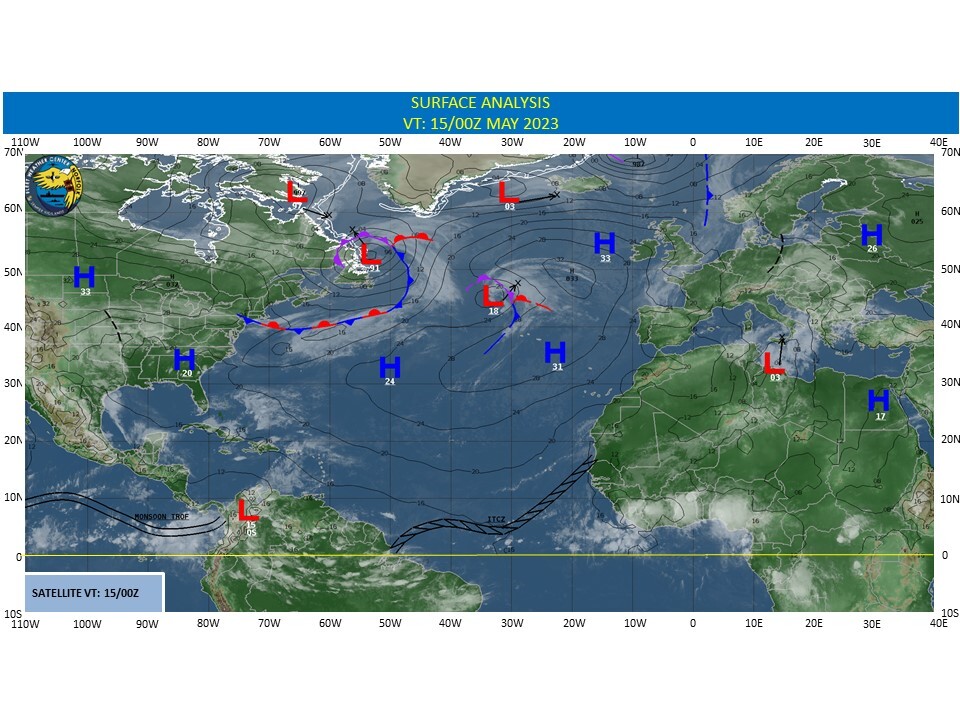Click the red L low south of Iceland

pyautogui.click(x=509, y=190)
